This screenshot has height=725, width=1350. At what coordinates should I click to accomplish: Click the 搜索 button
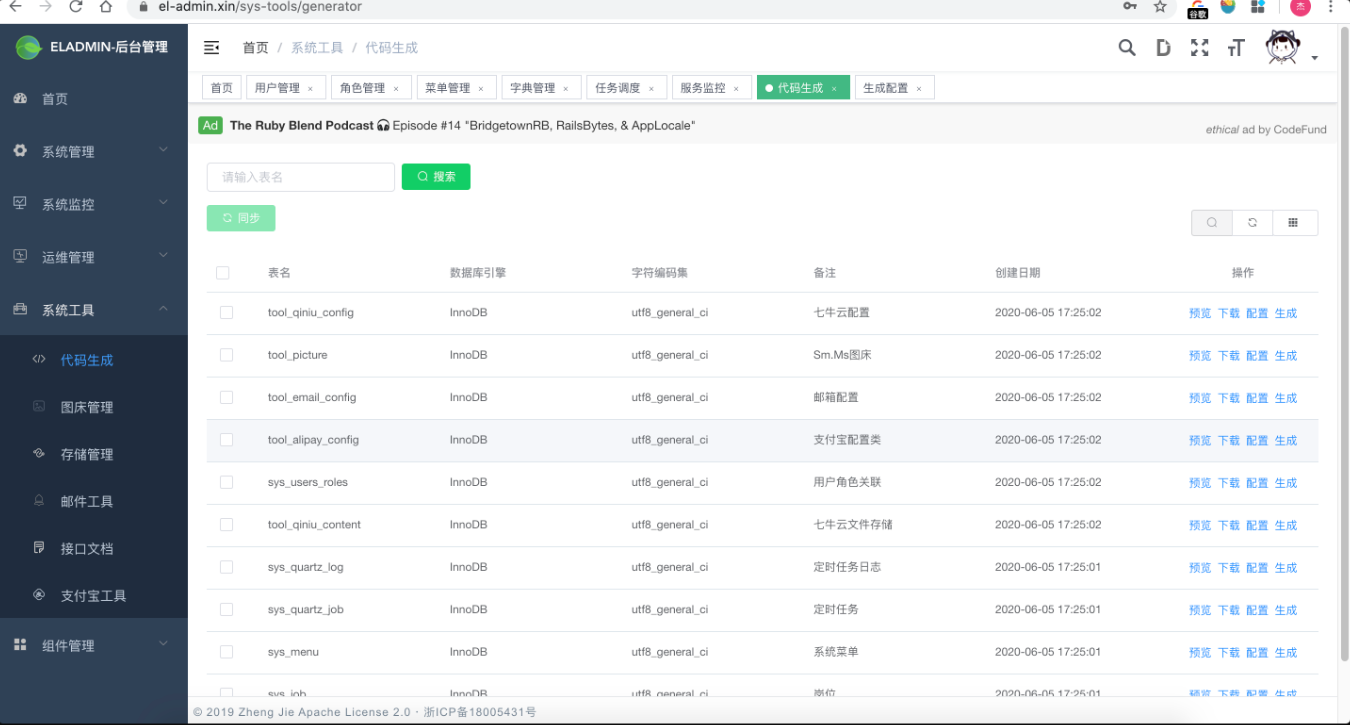[x=435, y=176]
